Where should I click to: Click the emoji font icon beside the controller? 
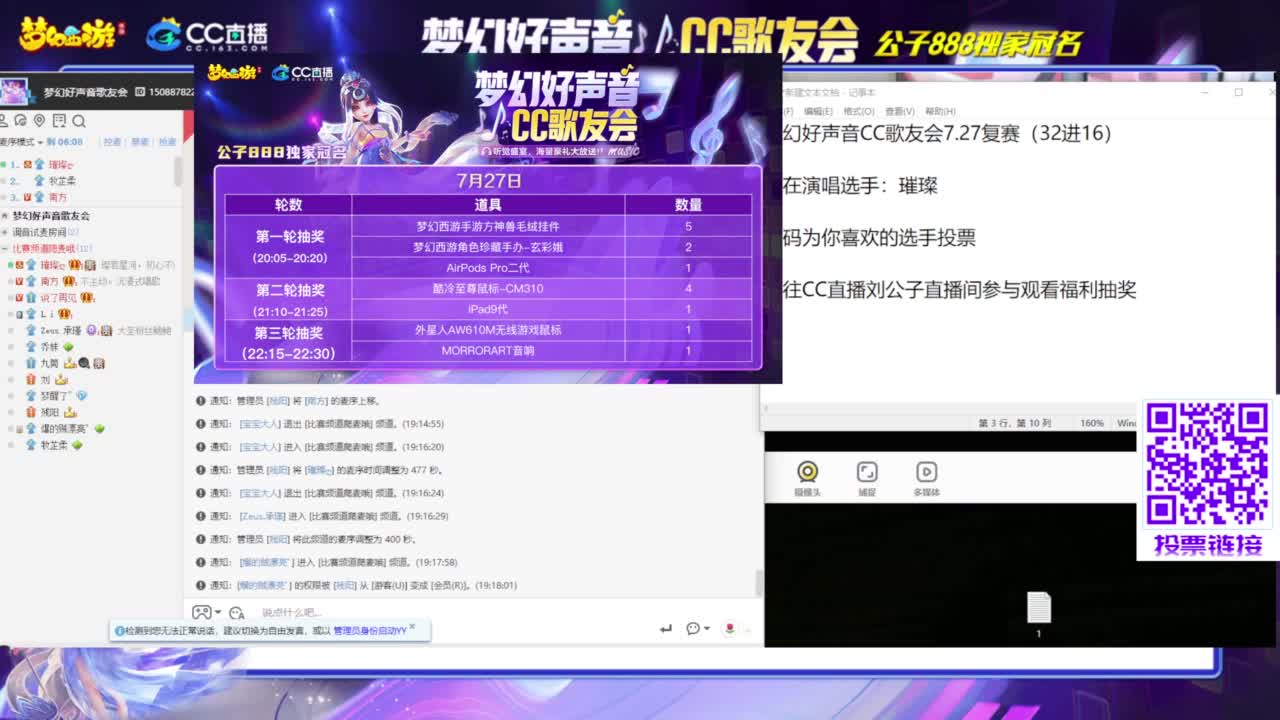tap(236, 612)
